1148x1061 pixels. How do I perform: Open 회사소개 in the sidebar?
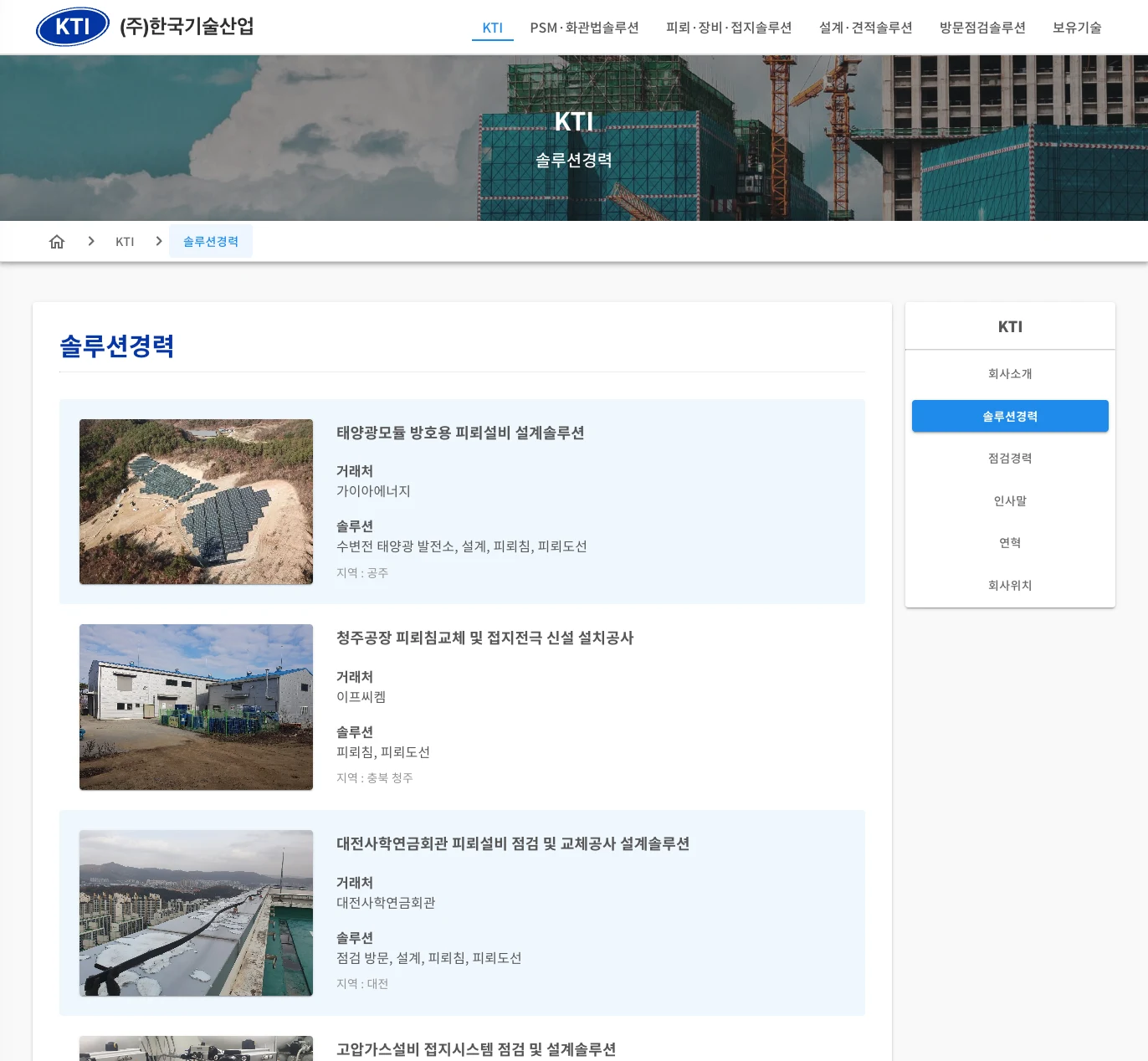point(1010,374)
